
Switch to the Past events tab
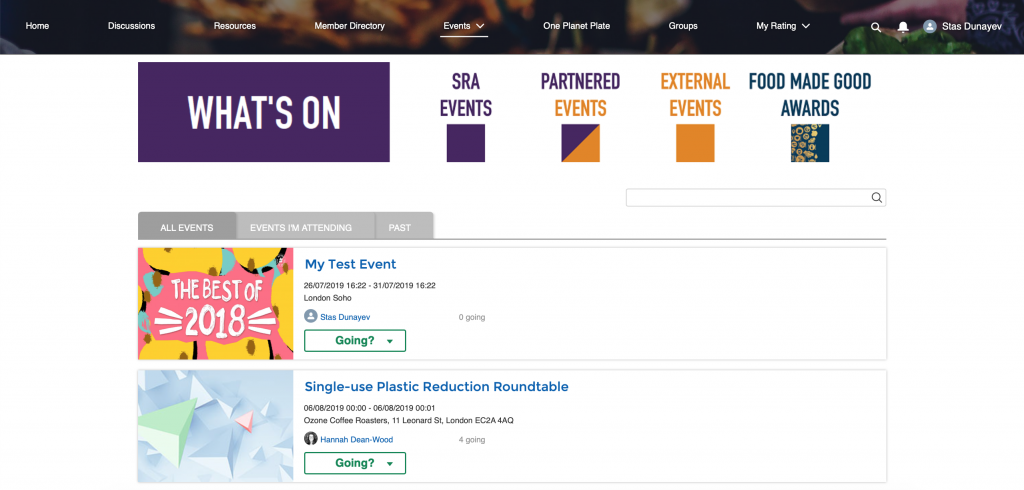coord(400,228)
